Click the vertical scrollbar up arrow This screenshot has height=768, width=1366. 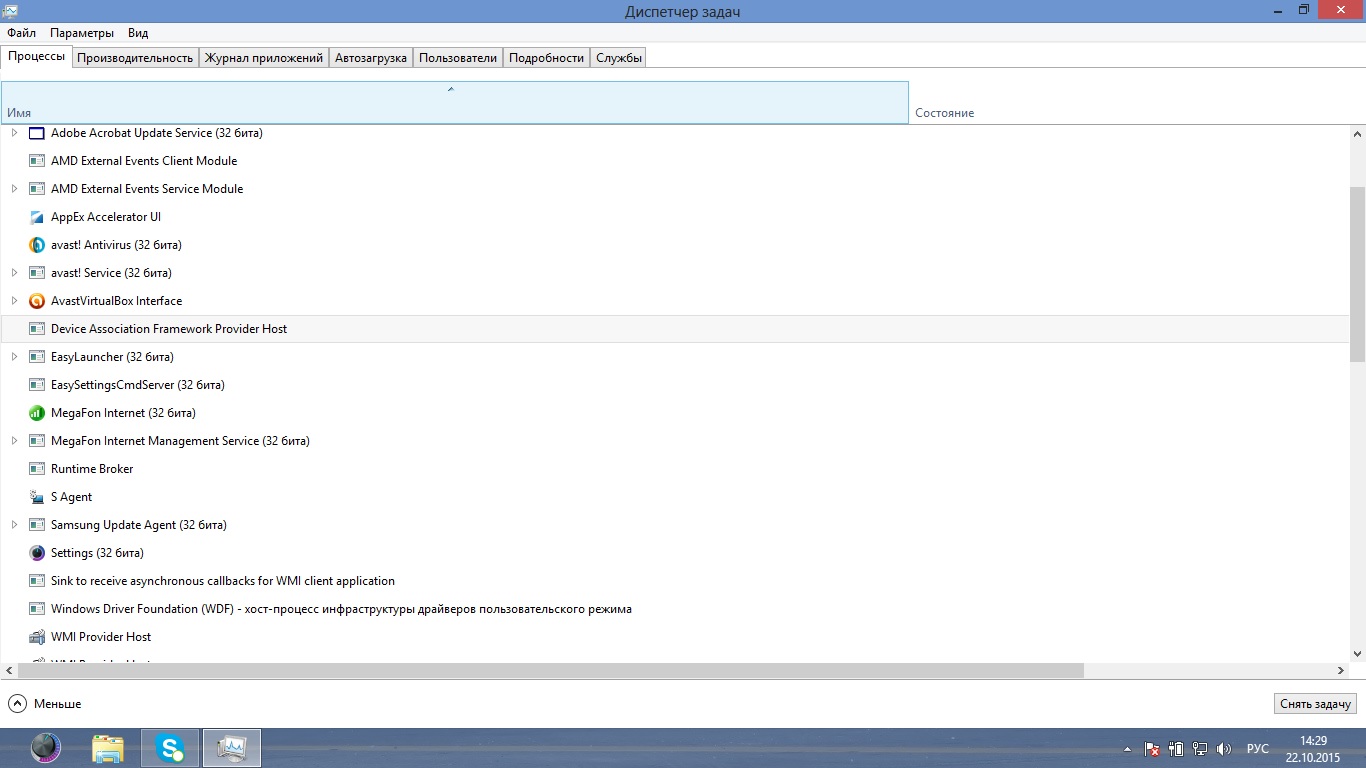click(x=1357, y=133)
